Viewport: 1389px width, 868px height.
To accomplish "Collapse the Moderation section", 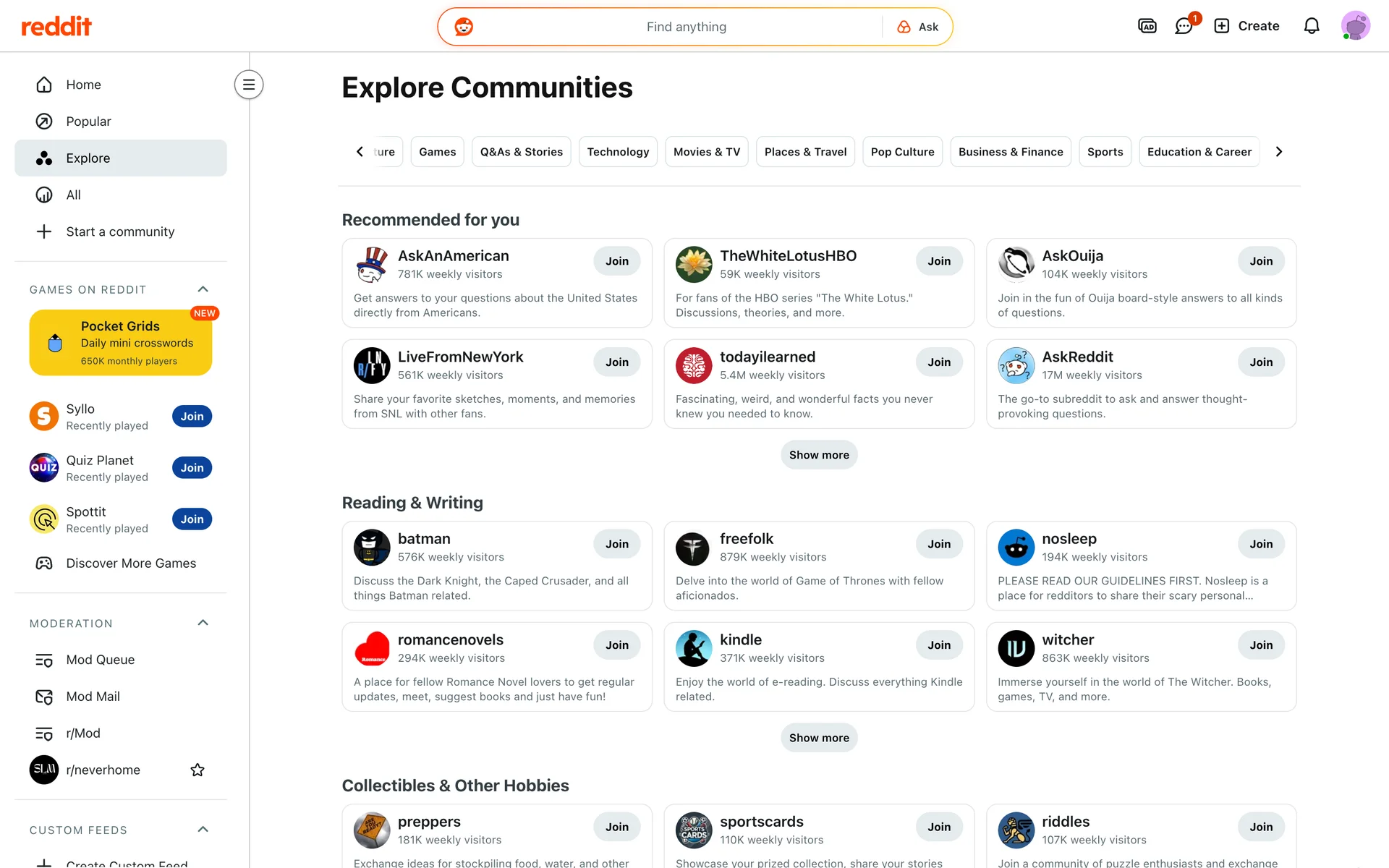I will (x=203, y=623).
